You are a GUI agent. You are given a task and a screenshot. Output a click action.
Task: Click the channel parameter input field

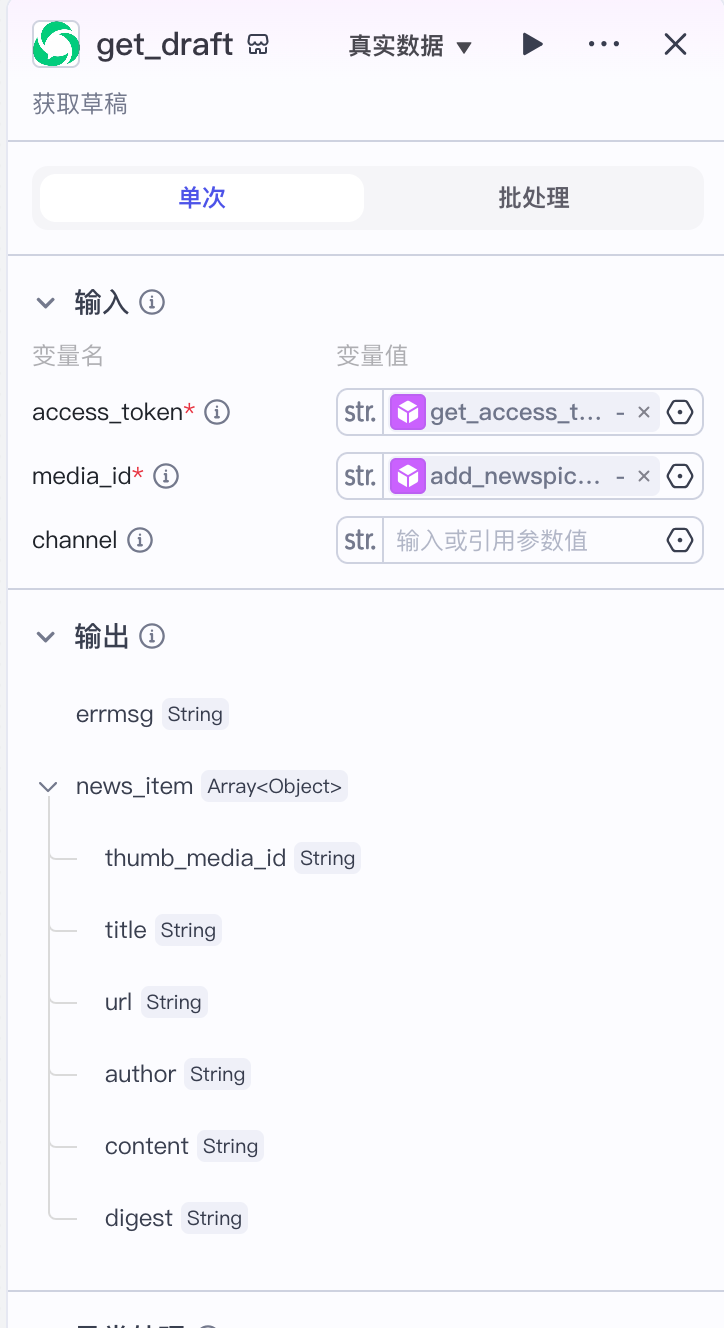[x=510, y=540]
